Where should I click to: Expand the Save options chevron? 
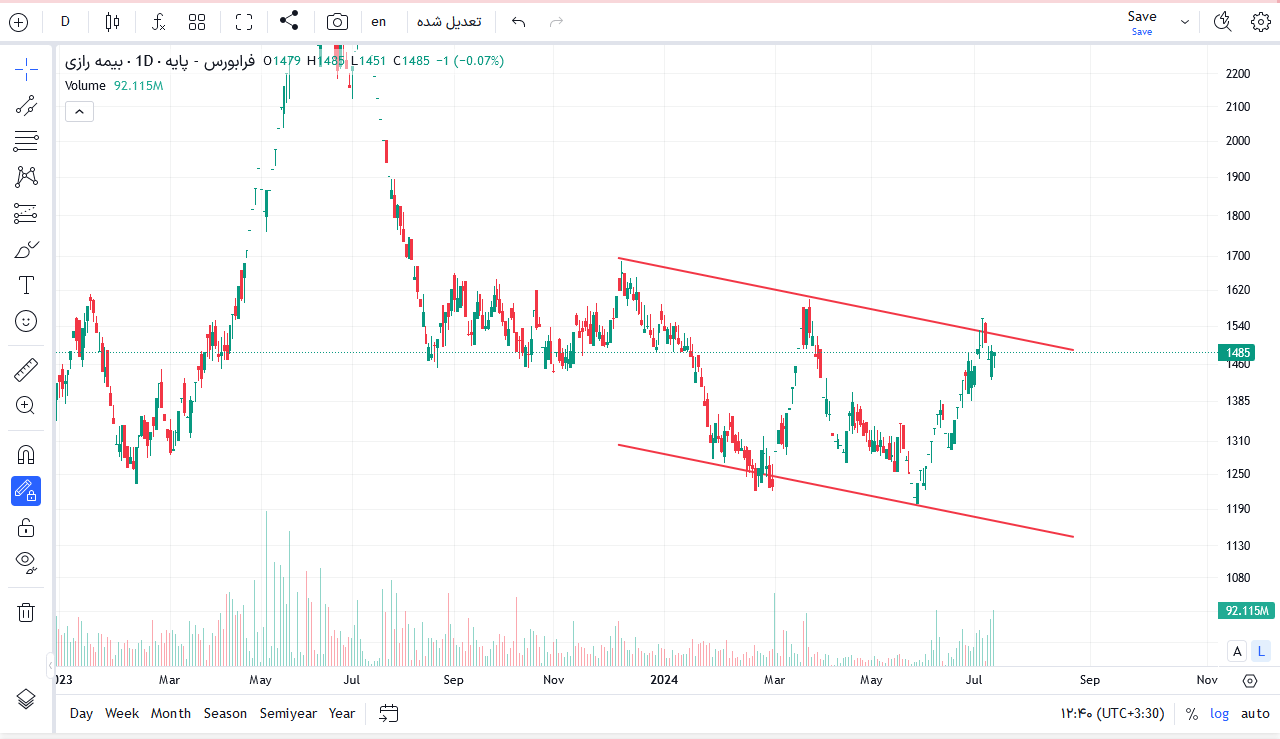tap(1185, 22)
